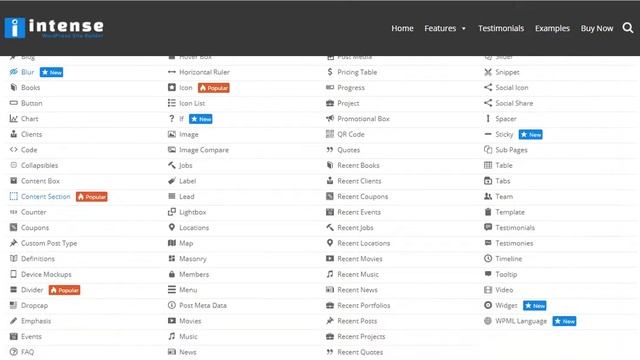Viewport: 640px width, 360px height.
Task: Click the Label tag icon
Action: point(172,181)
